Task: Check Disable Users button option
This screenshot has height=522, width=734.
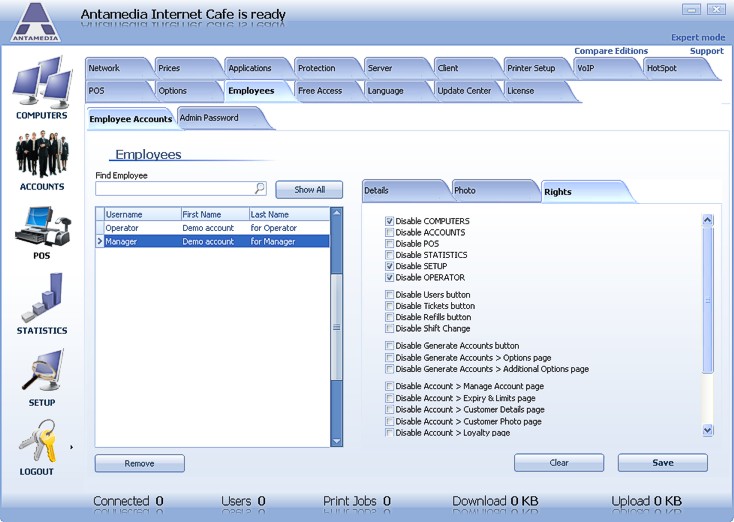Action: [389, 294]
